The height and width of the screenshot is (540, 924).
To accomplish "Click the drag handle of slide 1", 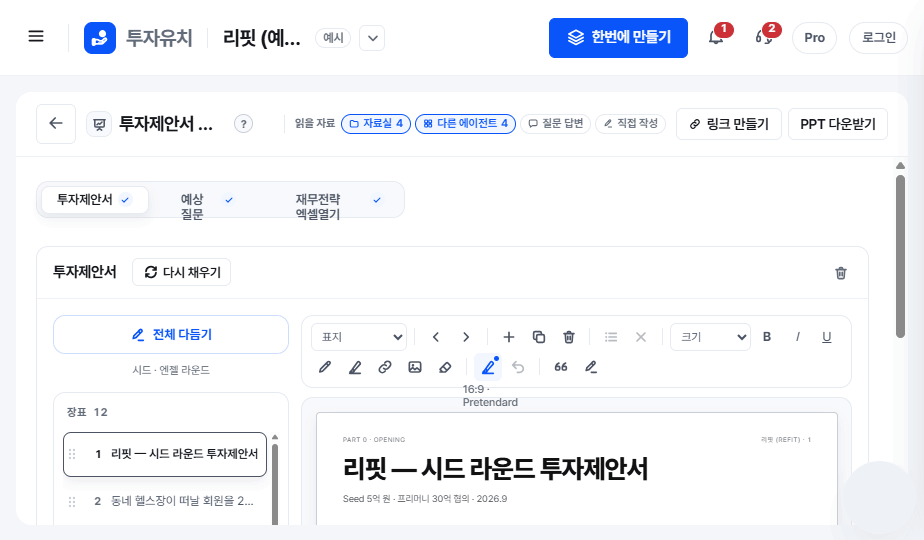I will (x=72, y=454).
